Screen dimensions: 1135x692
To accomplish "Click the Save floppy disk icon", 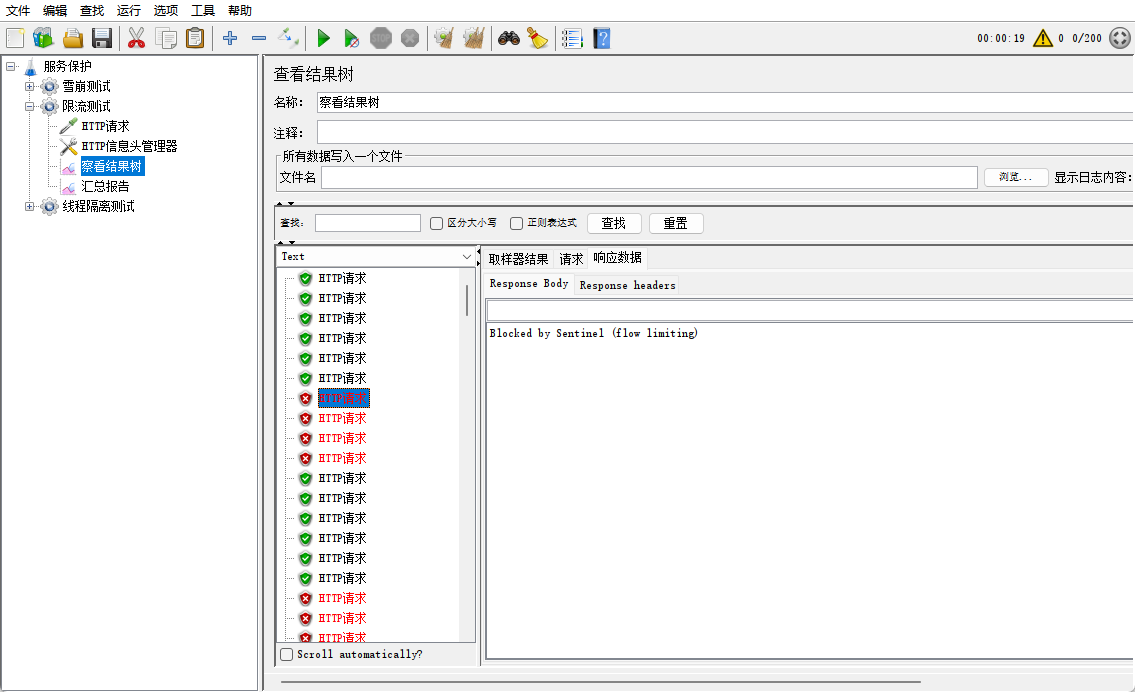I will (x=101, y=39).
